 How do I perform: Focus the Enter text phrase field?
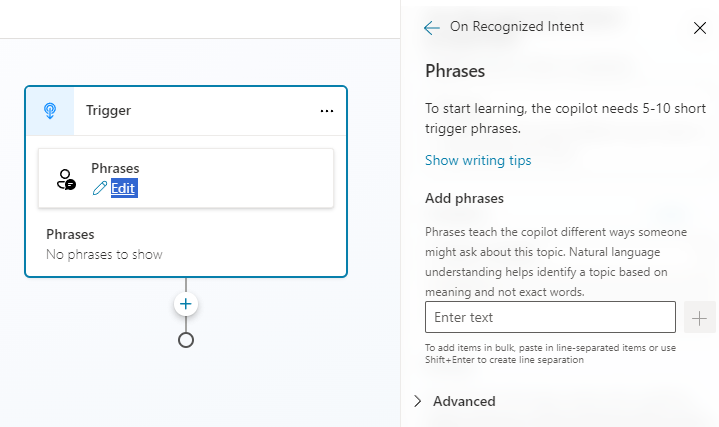(x=550, y=318)
